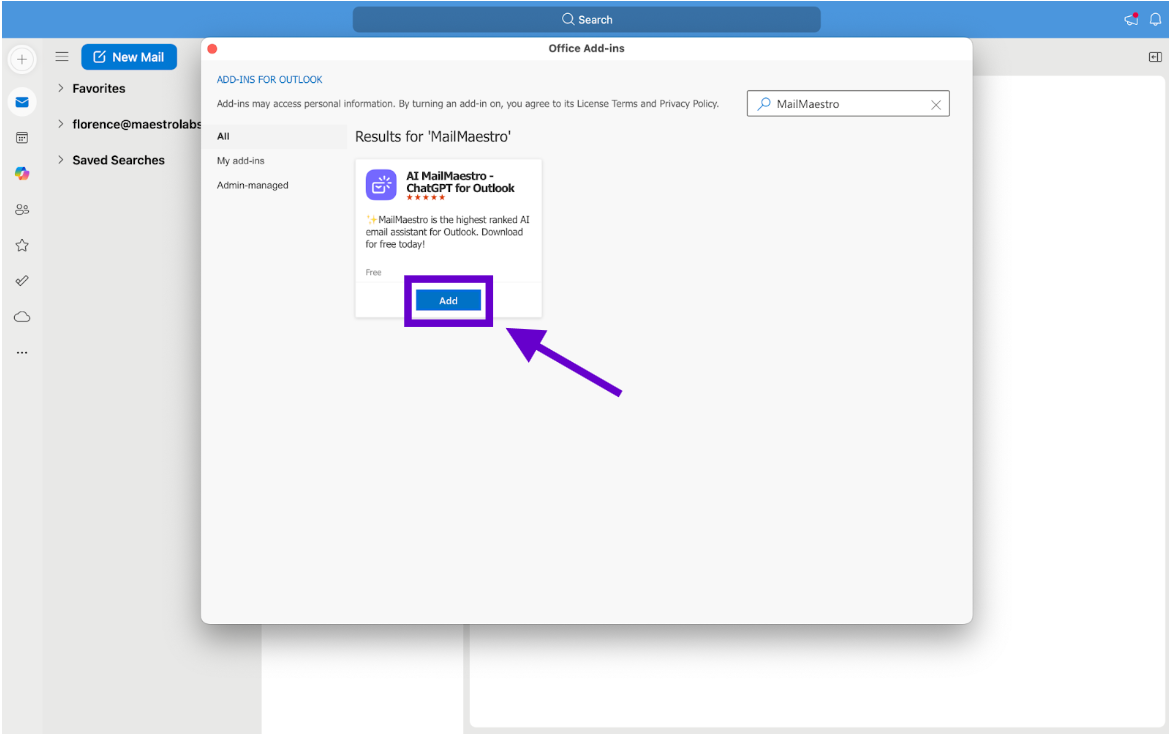Image resolution: width=1169 pixels, height=734 pixels.
Task: Open AI MailMaestro - ChatGPT for Outlook title
Action: click(x=460, y=182)
